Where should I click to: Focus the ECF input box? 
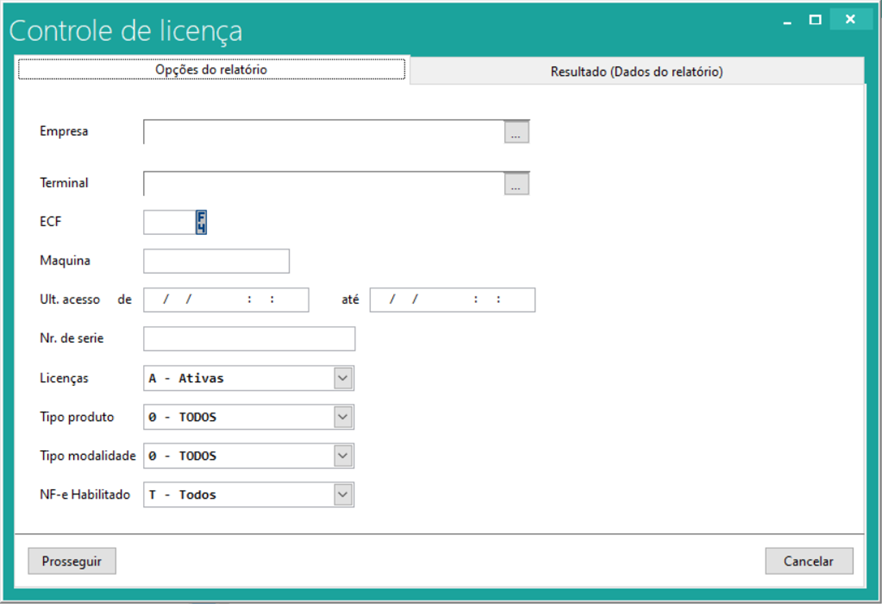click(168, 222)
